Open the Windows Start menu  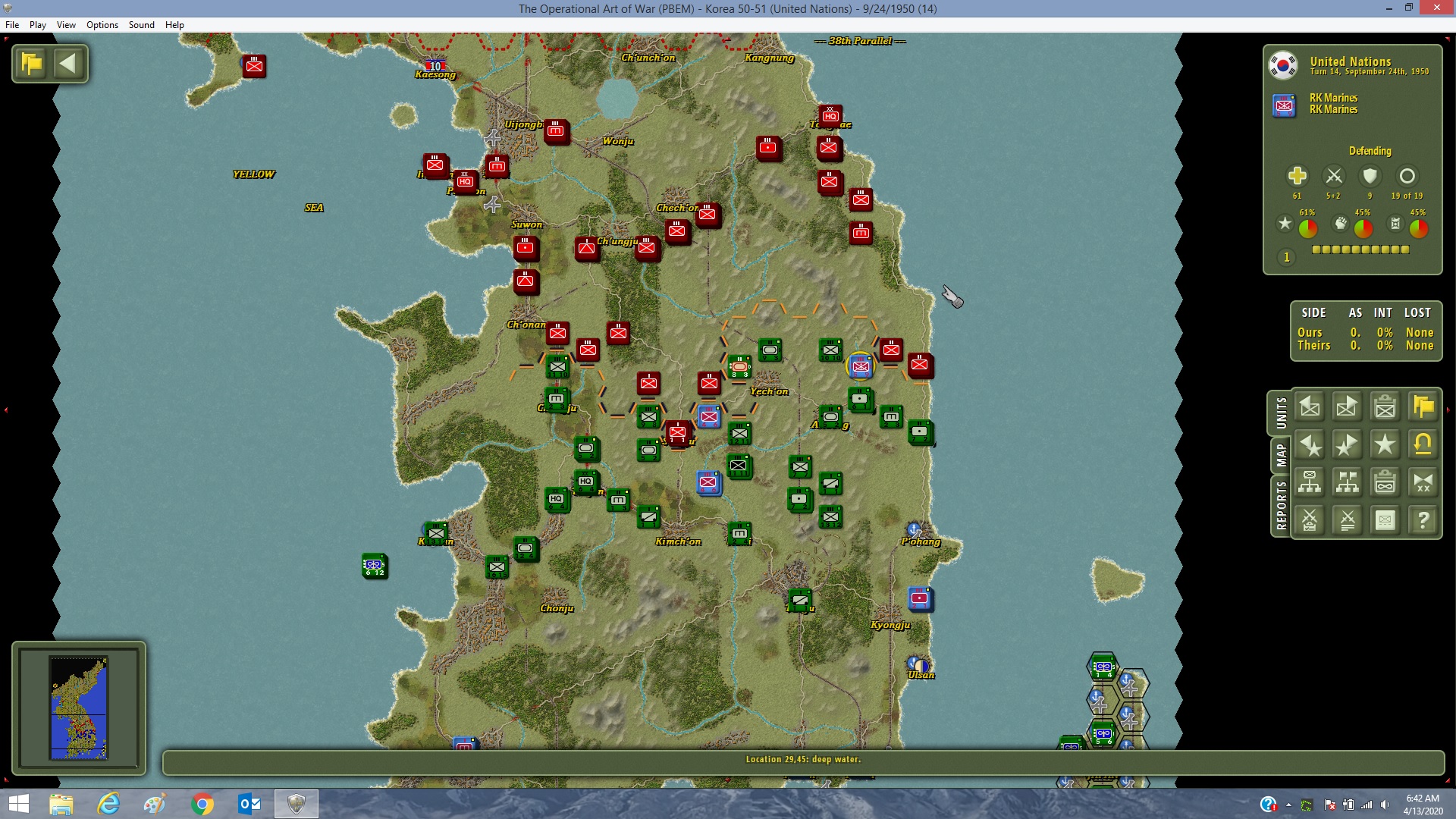point(18,804)
